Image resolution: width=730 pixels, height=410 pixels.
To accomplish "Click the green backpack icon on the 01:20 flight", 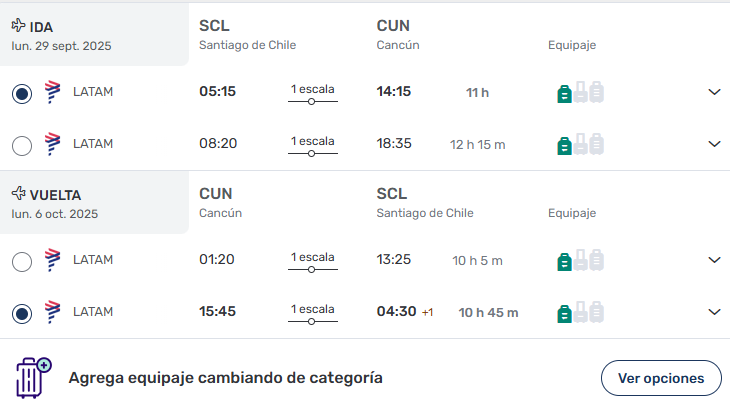I will coord(564,262).
